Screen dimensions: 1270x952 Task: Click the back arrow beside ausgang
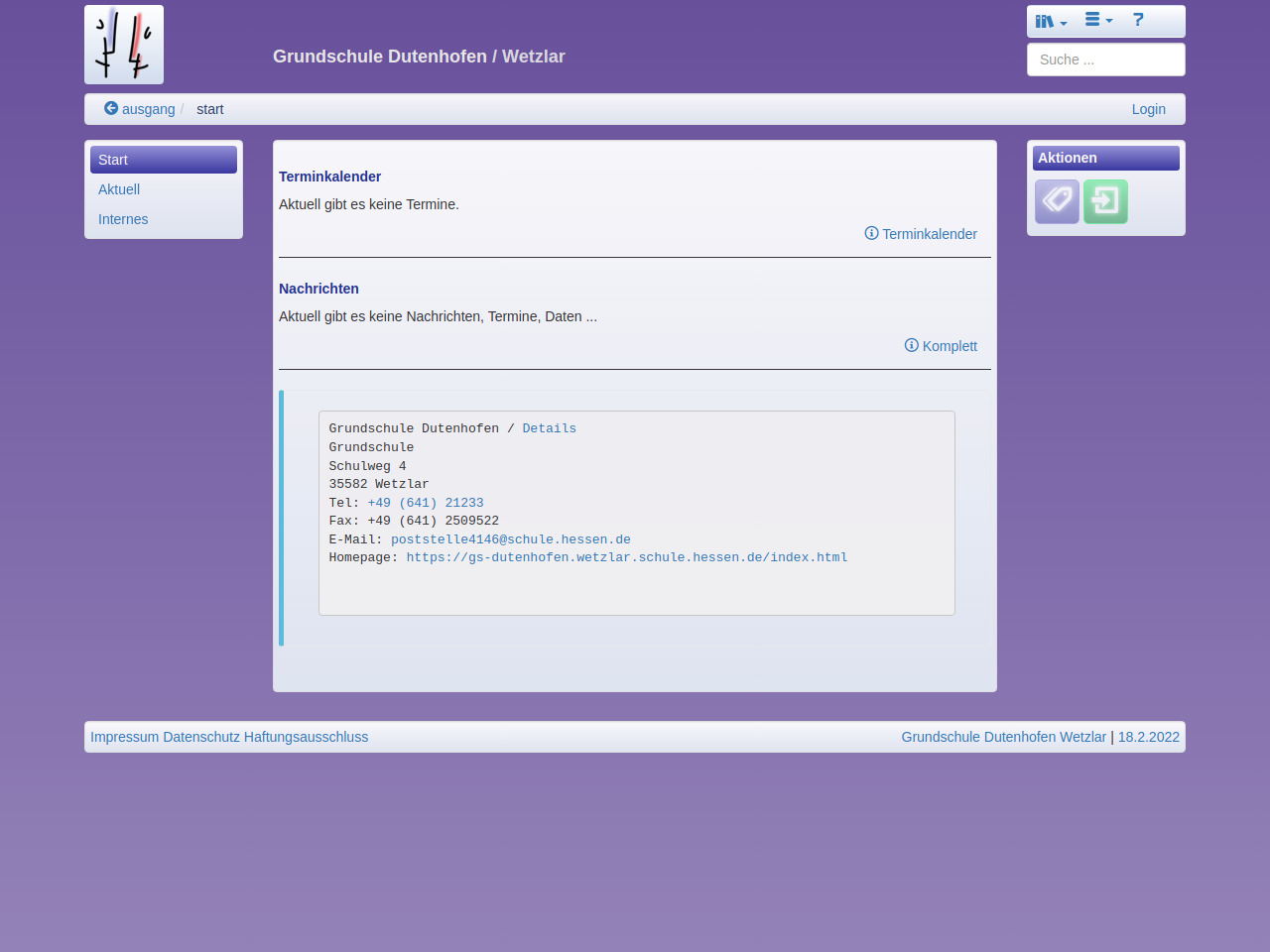111,109
